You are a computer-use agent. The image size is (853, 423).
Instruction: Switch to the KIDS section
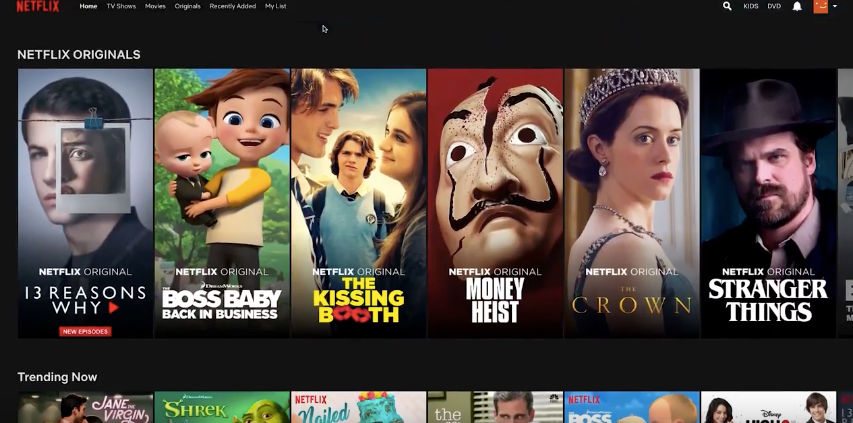point(751,7)
